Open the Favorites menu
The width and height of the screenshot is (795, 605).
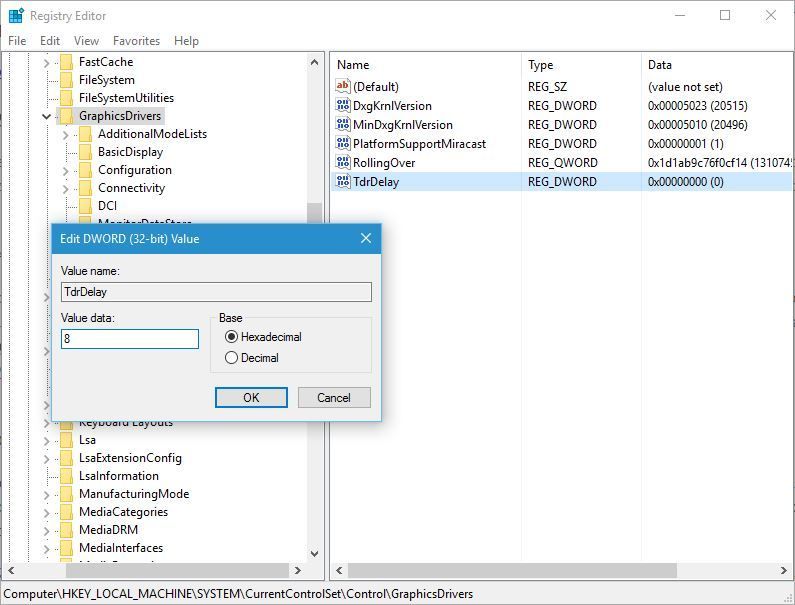[x=136, y=41]
